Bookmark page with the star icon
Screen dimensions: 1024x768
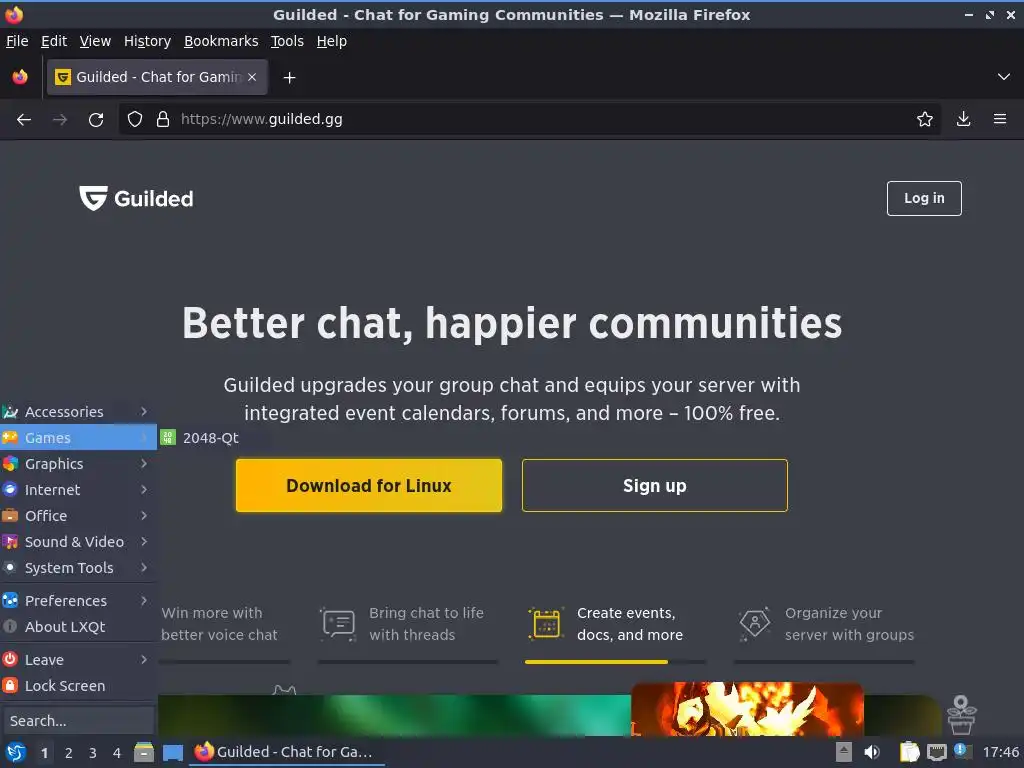coord(924,120)
